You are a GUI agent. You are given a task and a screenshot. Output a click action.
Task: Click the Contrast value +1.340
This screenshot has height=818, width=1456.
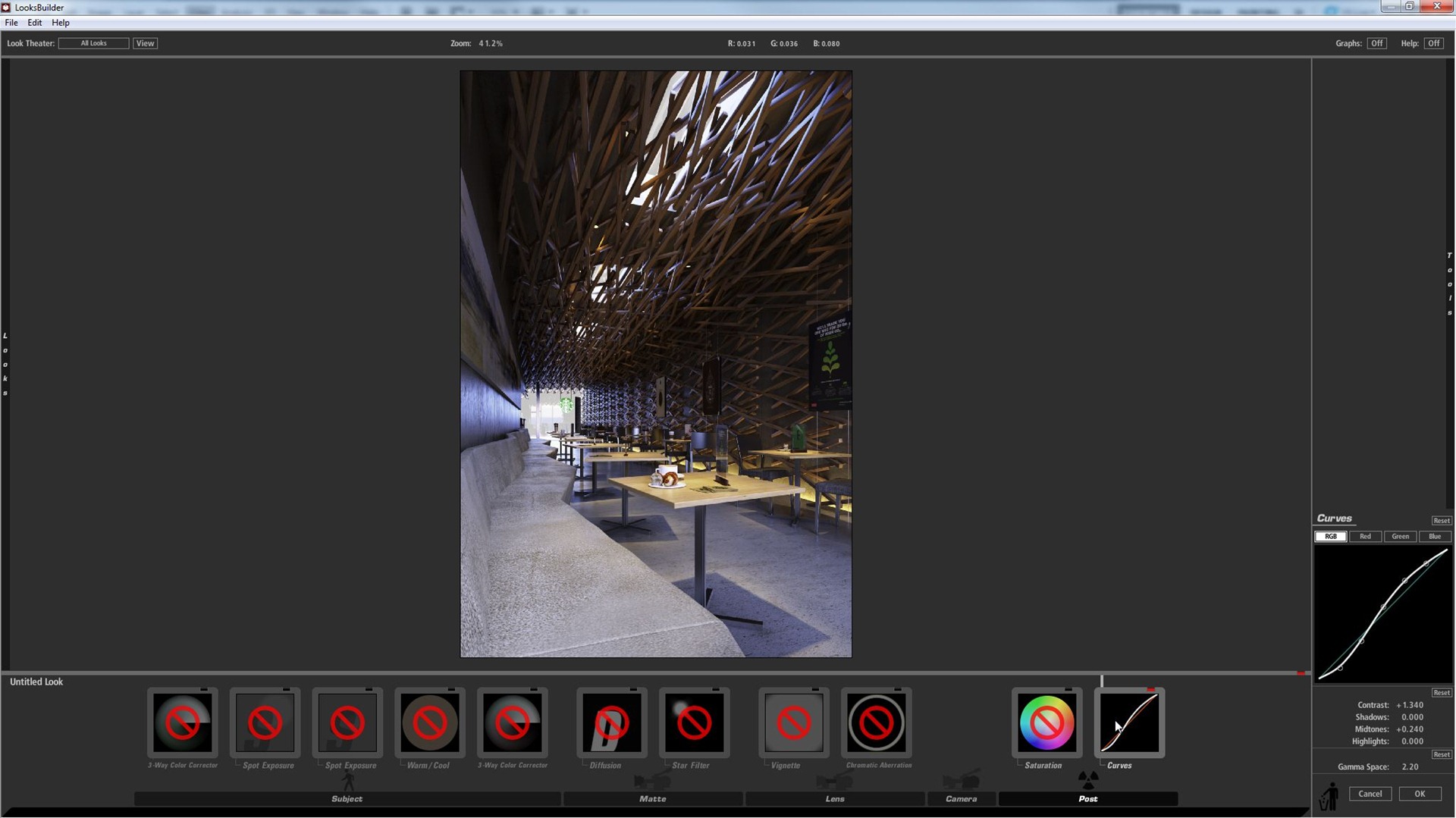coord(1410,705)
